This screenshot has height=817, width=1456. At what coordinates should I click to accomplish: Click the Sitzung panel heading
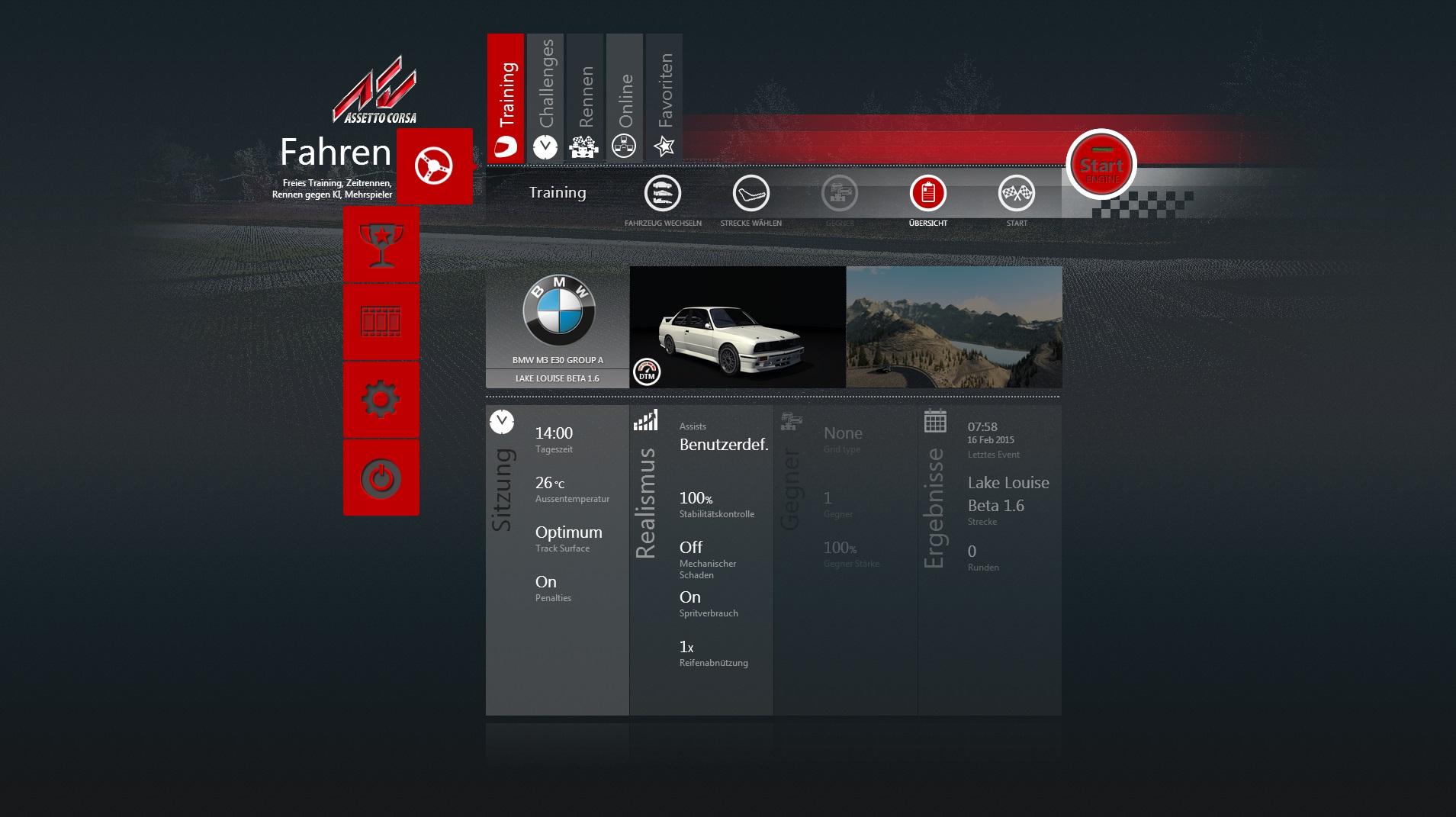(x=501, y=490)
